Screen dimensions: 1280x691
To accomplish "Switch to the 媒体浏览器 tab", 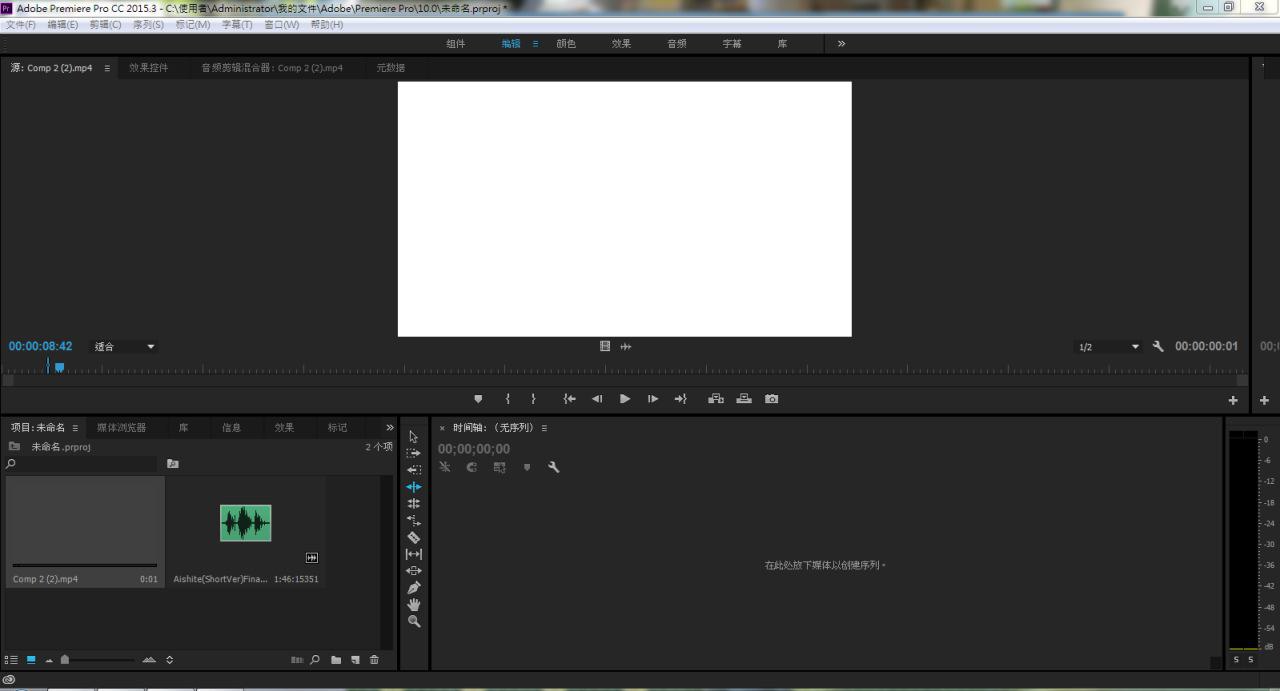I will tap(121, 428).
